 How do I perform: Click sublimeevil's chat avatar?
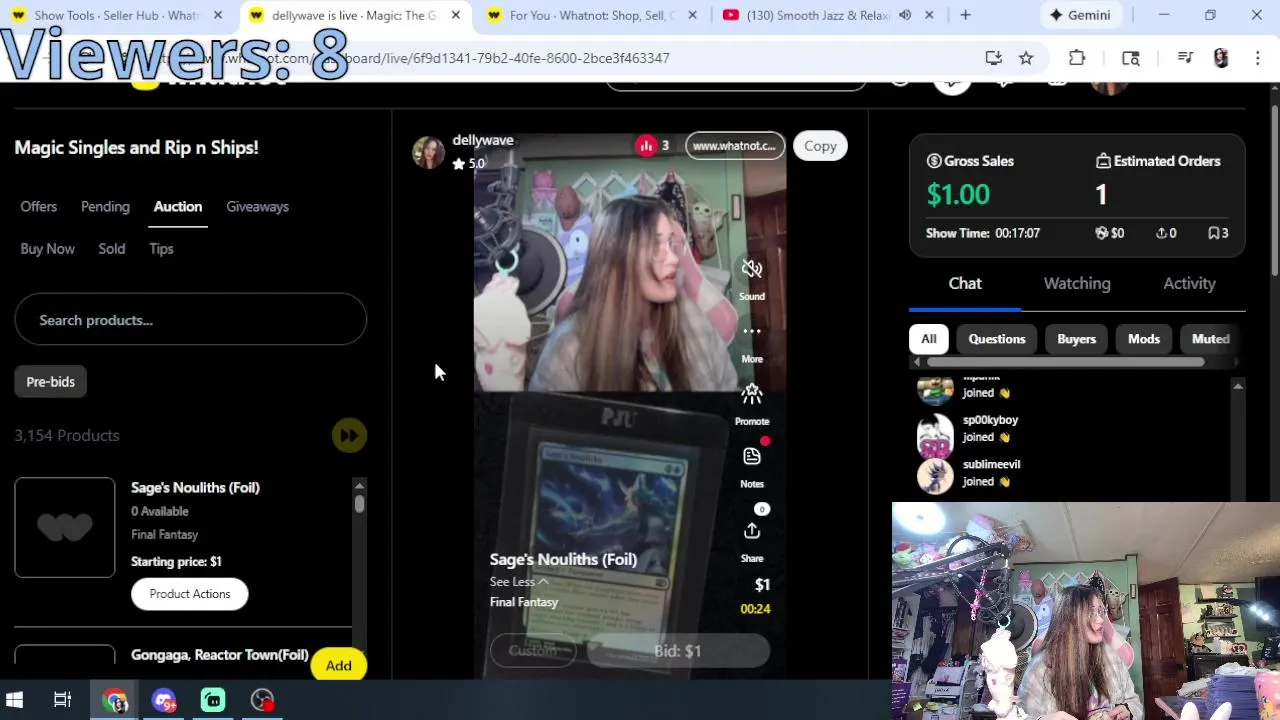point(935,476)
